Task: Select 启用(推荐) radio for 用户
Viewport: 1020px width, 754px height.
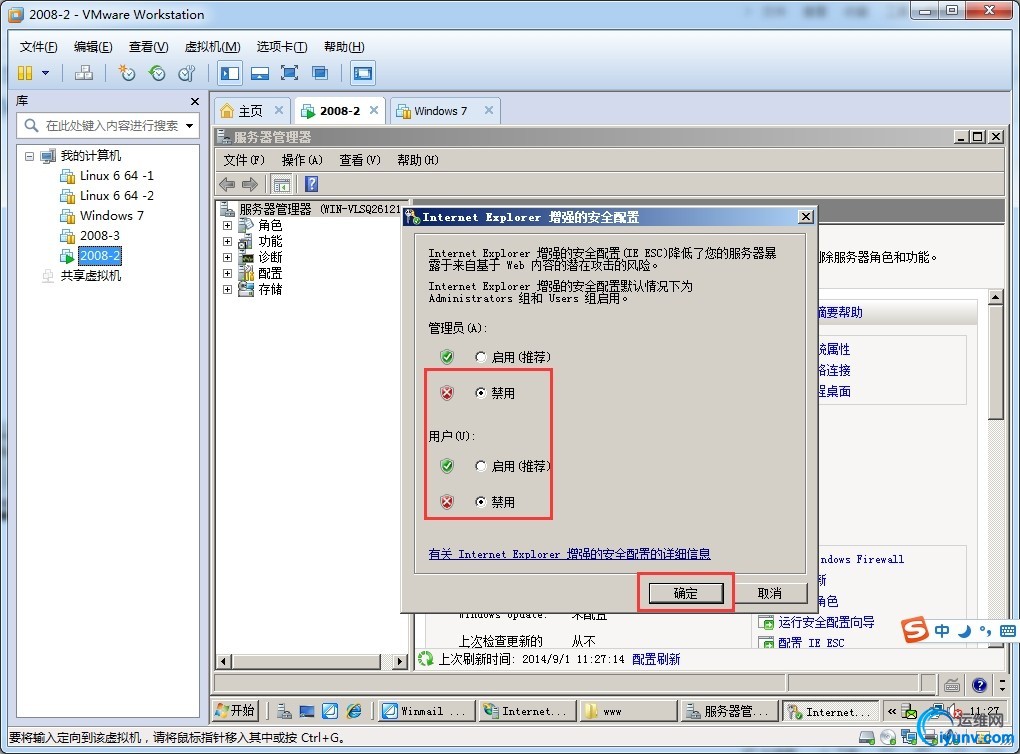Action: (481, 466)
